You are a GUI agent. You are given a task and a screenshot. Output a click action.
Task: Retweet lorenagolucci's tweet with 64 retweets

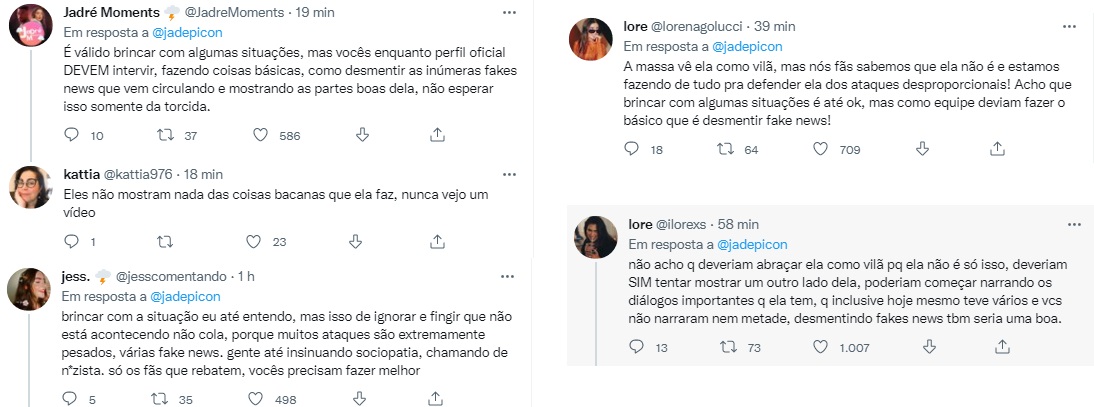727,150
